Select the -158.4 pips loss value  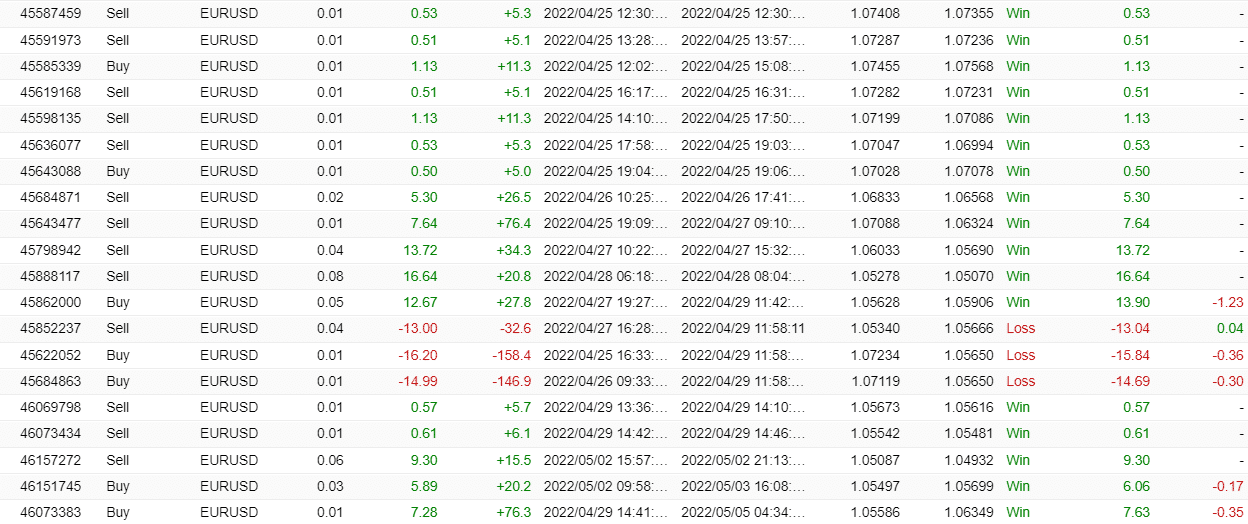coord(511,355)
